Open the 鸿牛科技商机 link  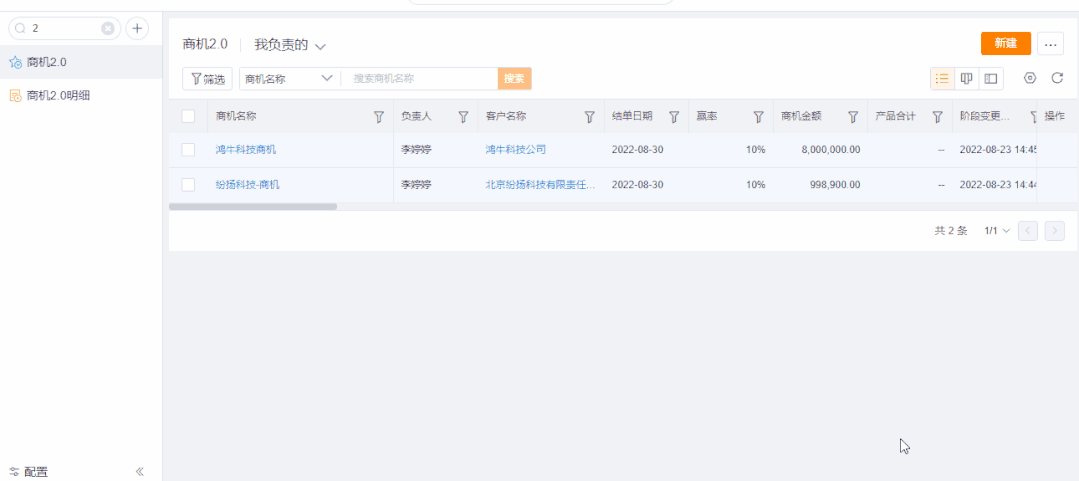(246, 149)
